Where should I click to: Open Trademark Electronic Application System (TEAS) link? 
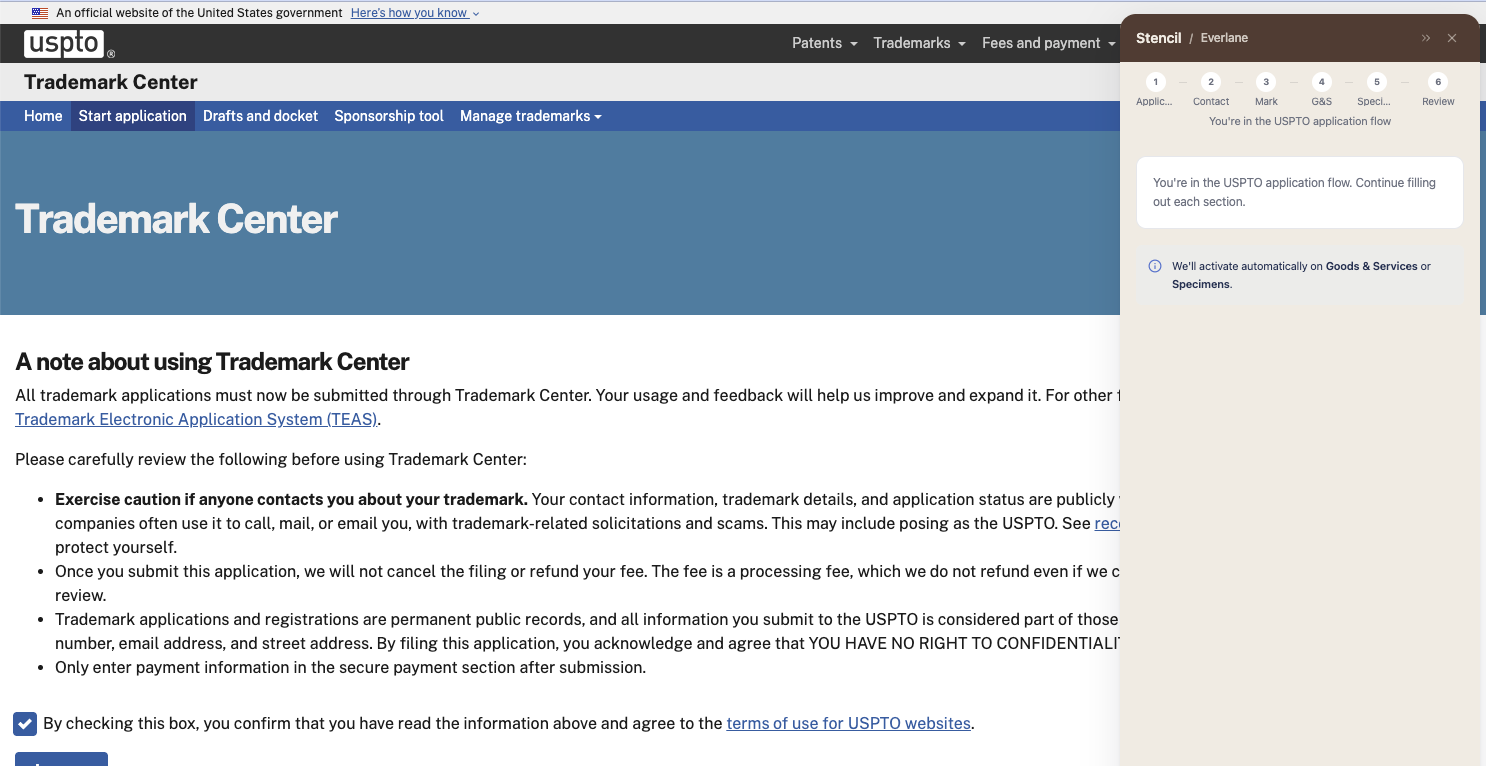(196, 420)
